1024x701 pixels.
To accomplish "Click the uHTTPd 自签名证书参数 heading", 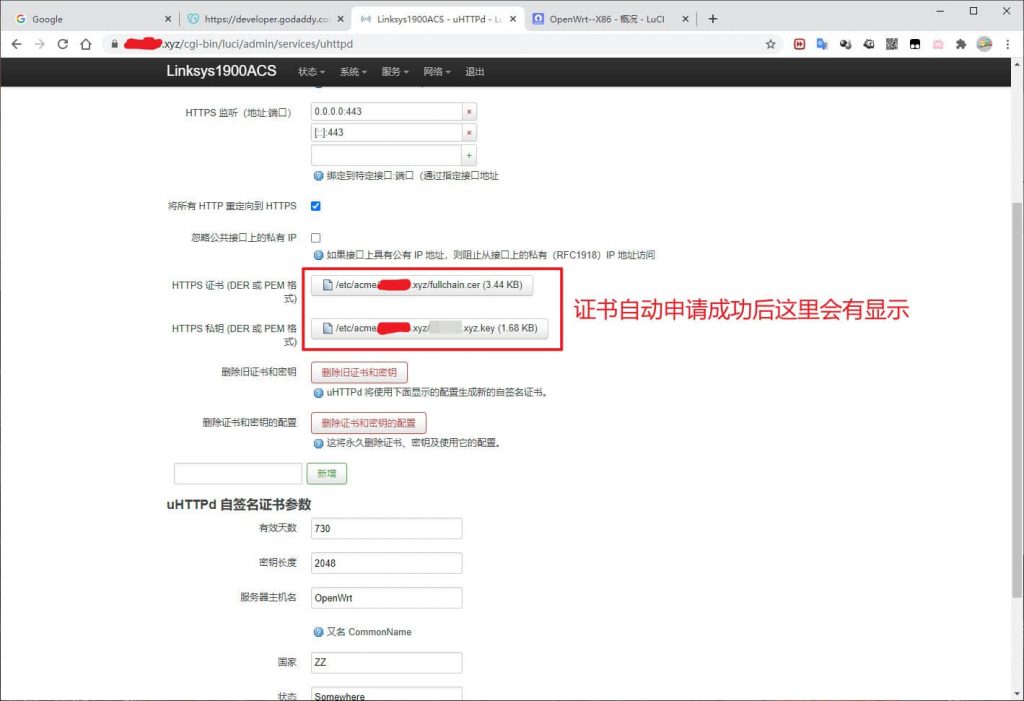I will tap(238, 504).
